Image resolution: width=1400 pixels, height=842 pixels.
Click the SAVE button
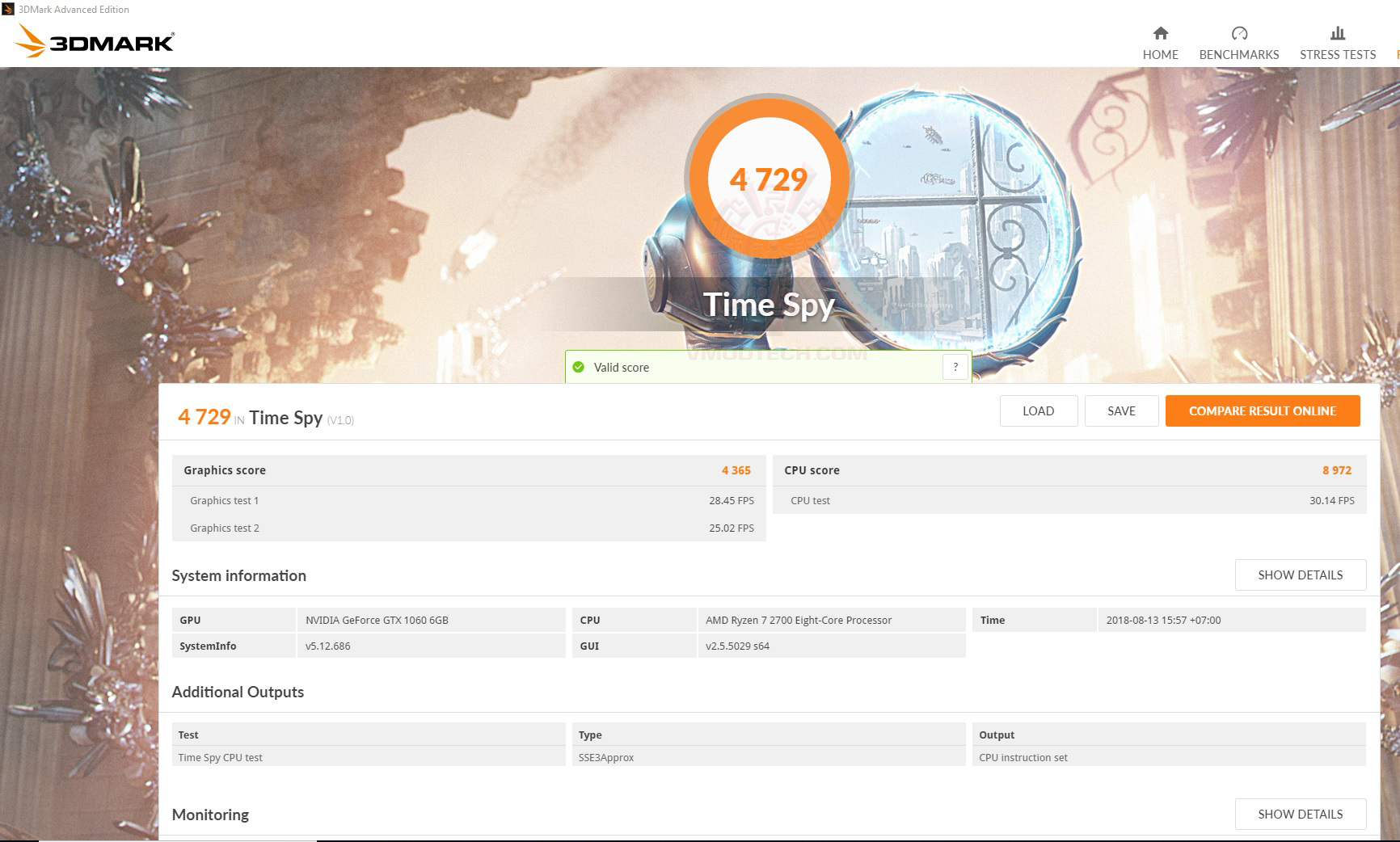[x=1121, y=410]
